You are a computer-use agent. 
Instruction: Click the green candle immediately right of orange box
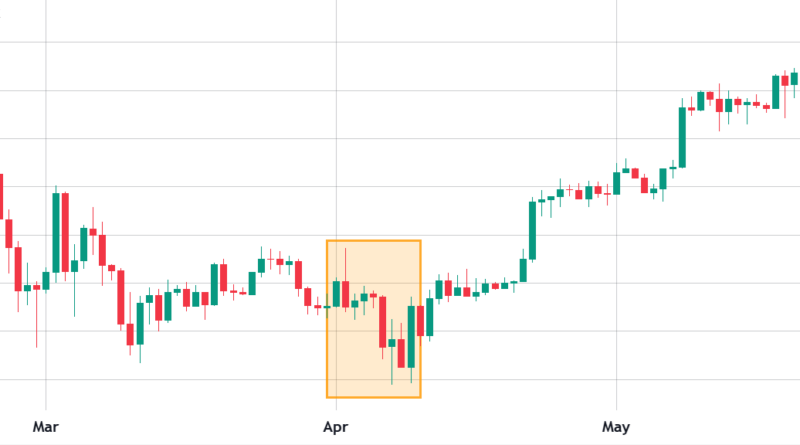[x=430, y=317]
